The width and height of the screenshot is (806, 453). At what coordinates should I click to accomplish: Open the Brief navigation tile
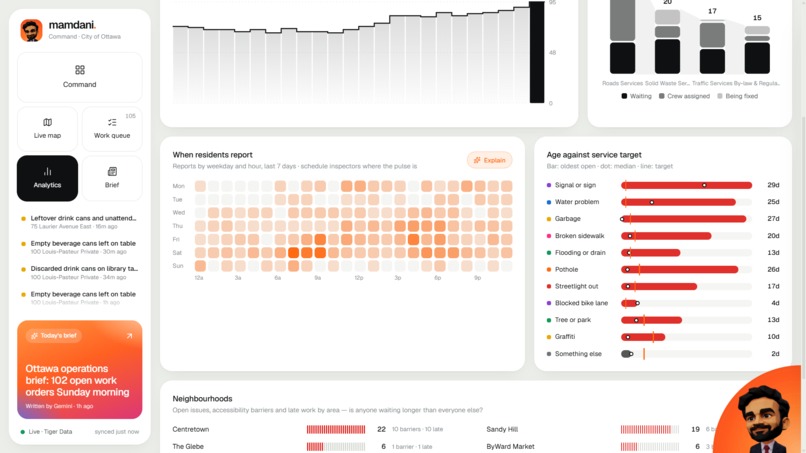112,178
